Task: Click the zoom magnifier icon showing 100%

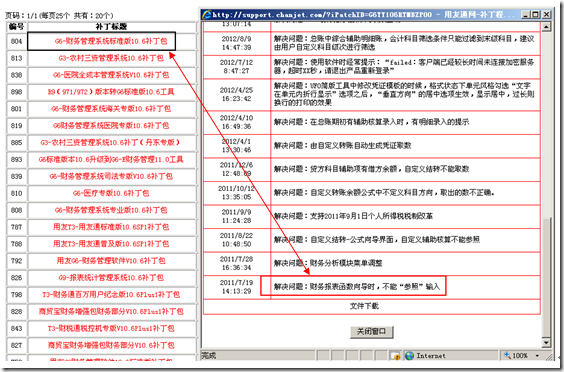Action: click(507, 355)
